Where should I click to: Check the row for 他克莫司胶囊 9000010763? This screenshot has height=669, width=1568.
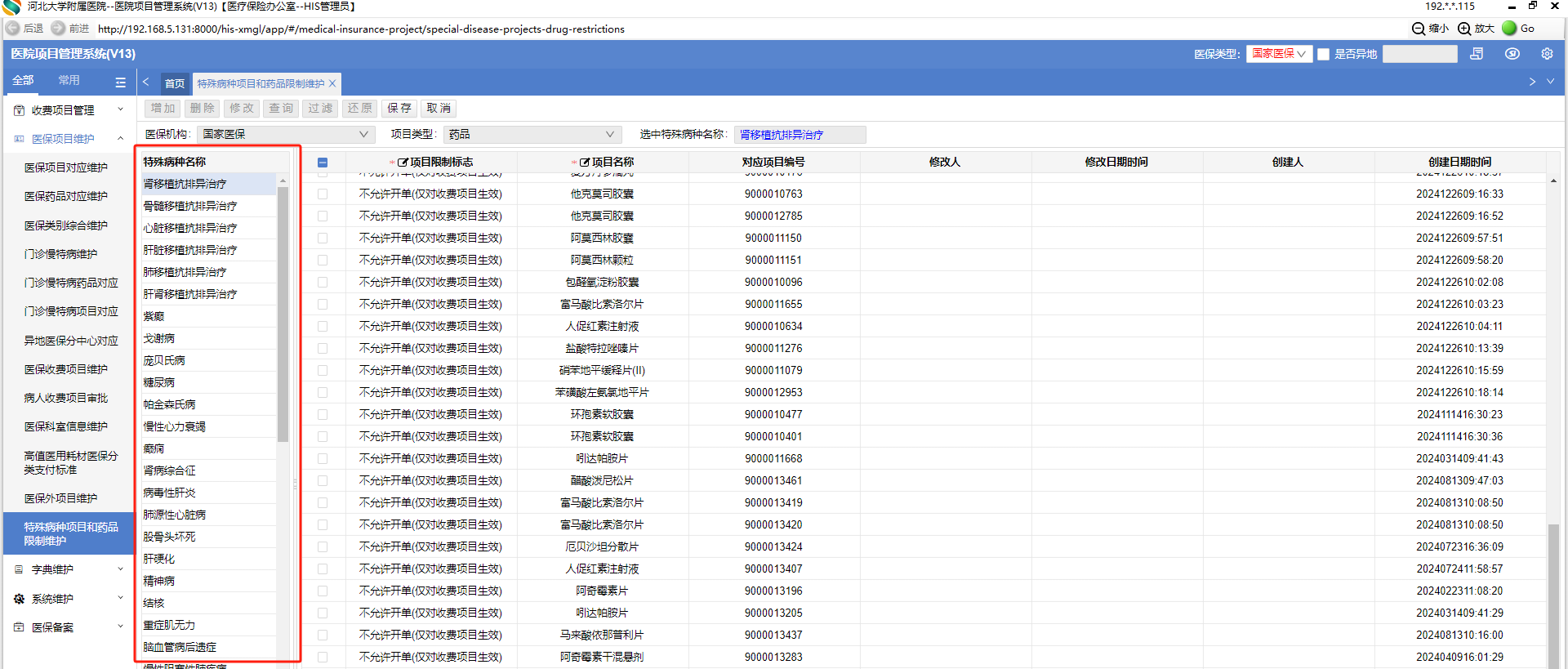tap(323, 194)
